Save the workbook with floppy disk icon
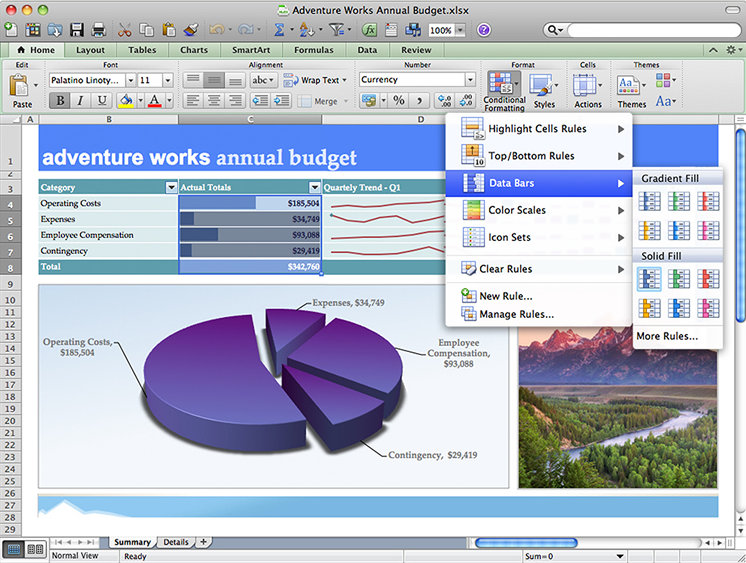This screenshot has height=563, width=746. (x=77, y=30)
